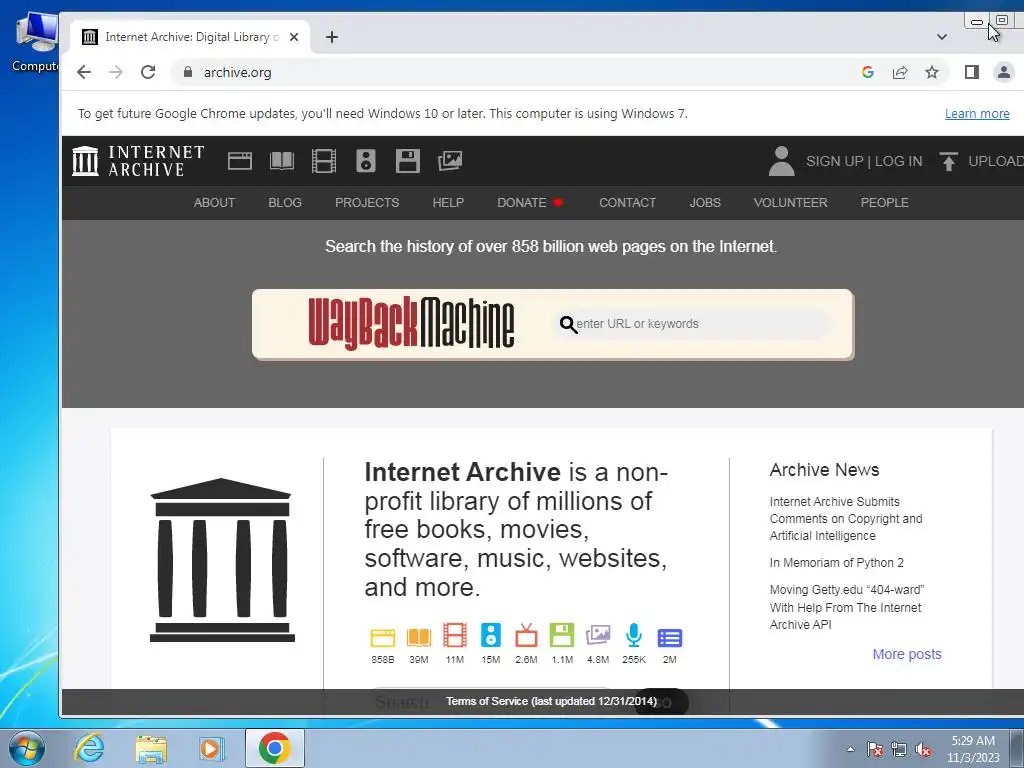Viewport: 1024px width, 768px height.
Task: Open Copyright and Artificial Intelligence news post
Action: 846,519
